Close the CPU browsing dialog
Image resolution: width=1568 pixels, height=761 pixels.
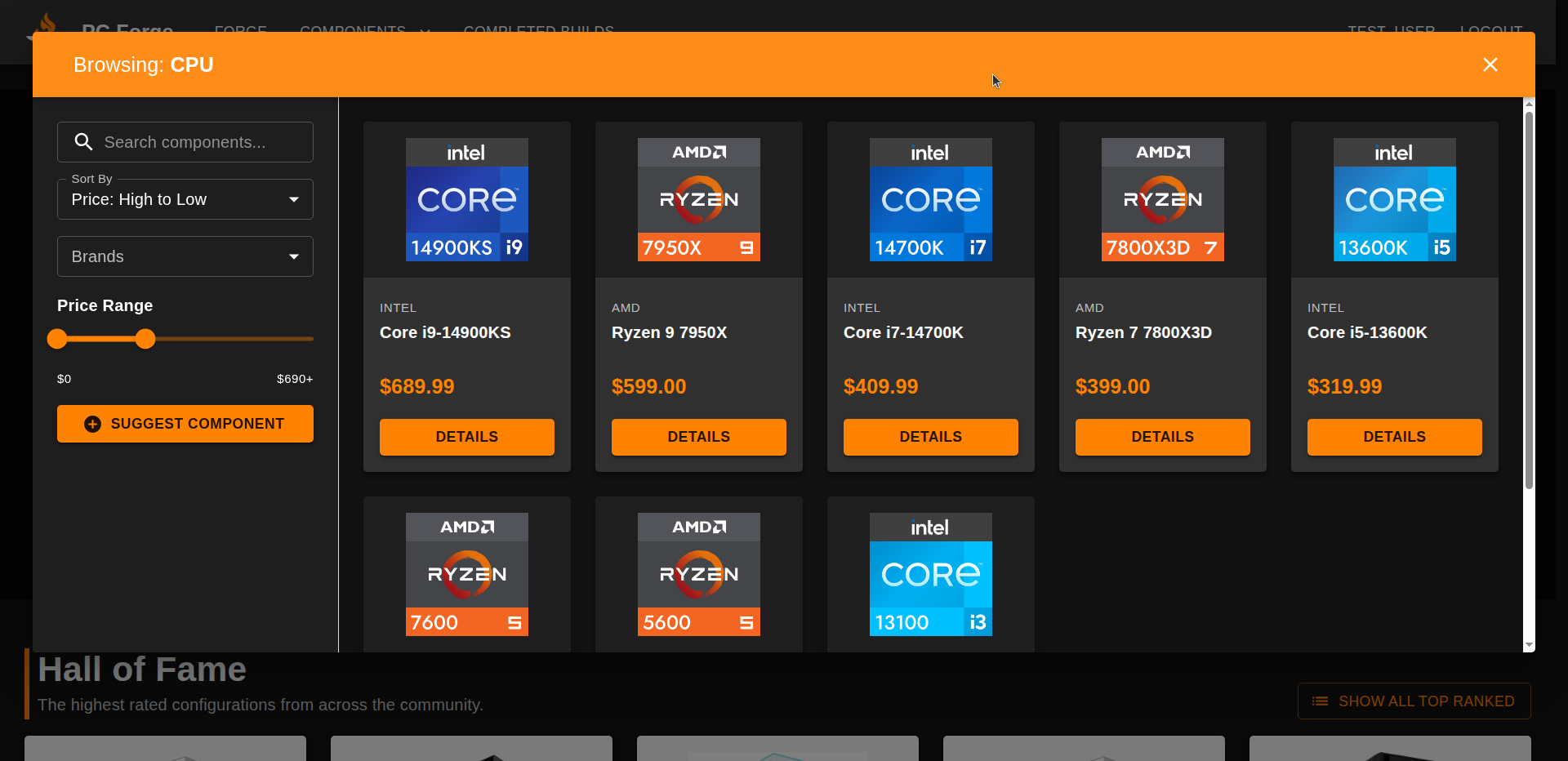click(1490, 65)
